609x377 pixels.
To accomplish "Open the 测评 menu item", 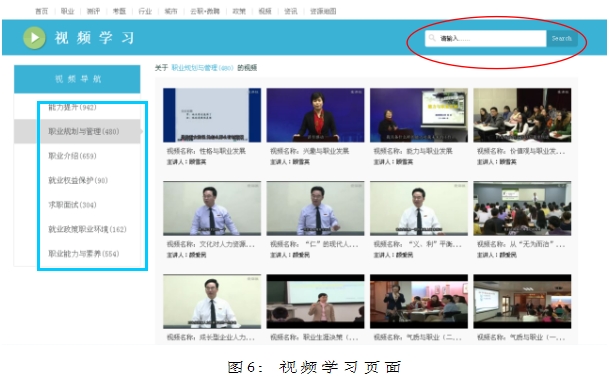I will click(93, 11).
